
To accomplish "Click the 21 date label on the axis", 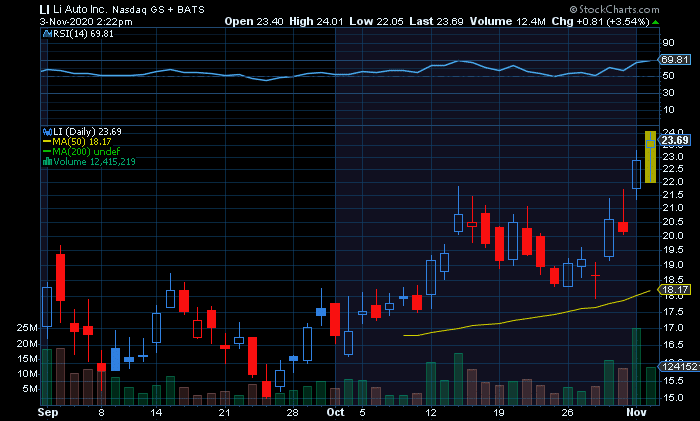I will [225, 412].
